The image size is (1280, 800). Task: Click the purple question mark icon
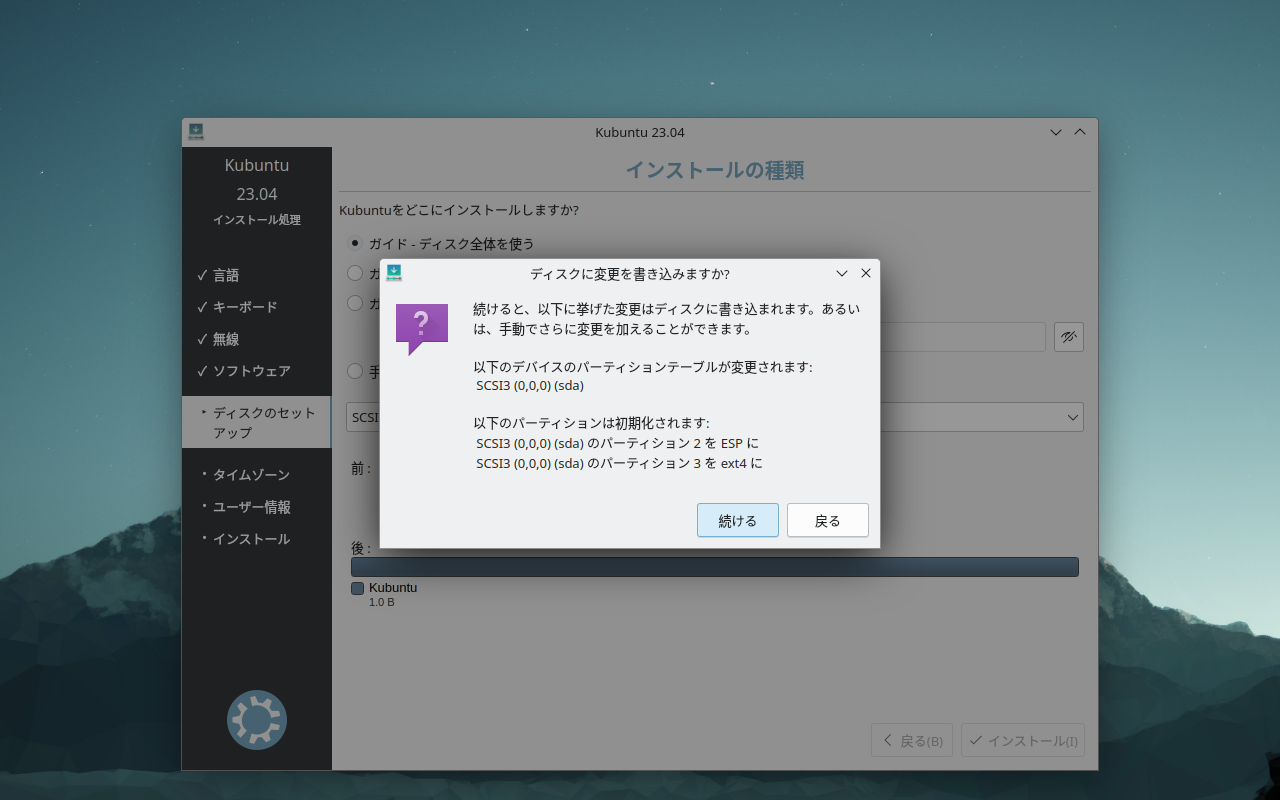422,329
